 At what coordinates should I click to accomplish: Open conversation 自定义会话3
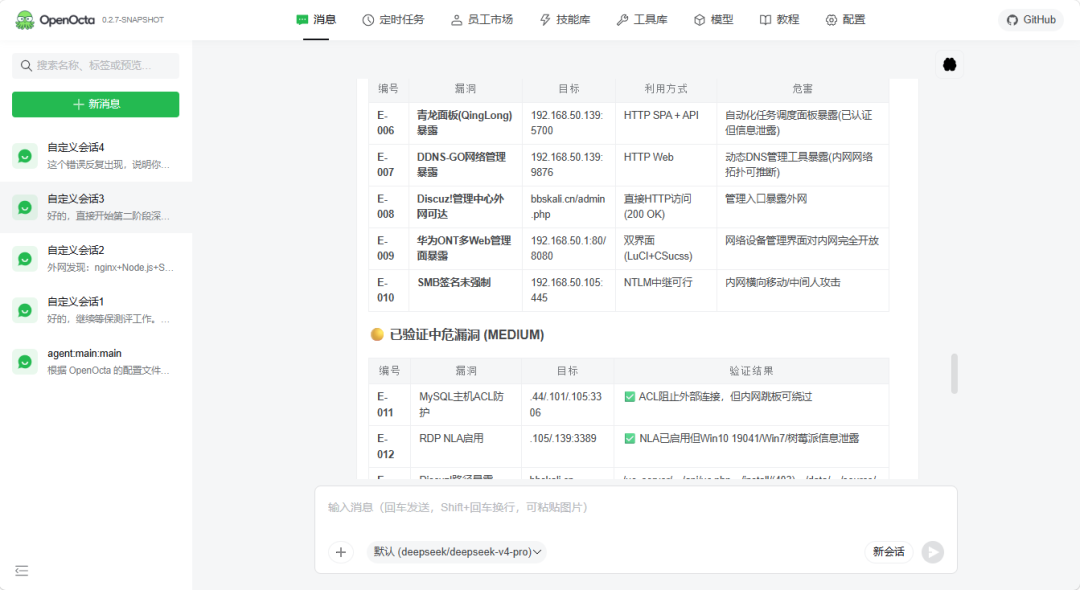coord(96,207)
